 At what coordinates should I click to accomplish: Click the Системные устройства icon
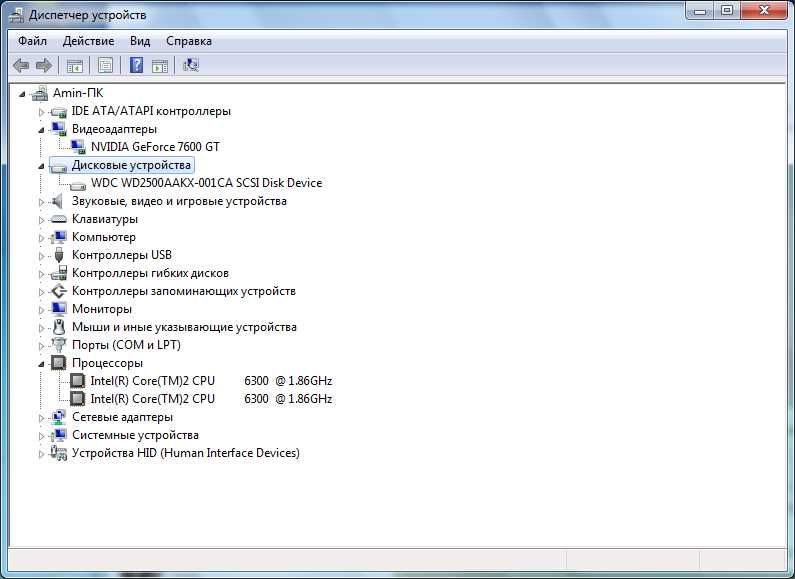pyautogui.click(x=59, y=435)
